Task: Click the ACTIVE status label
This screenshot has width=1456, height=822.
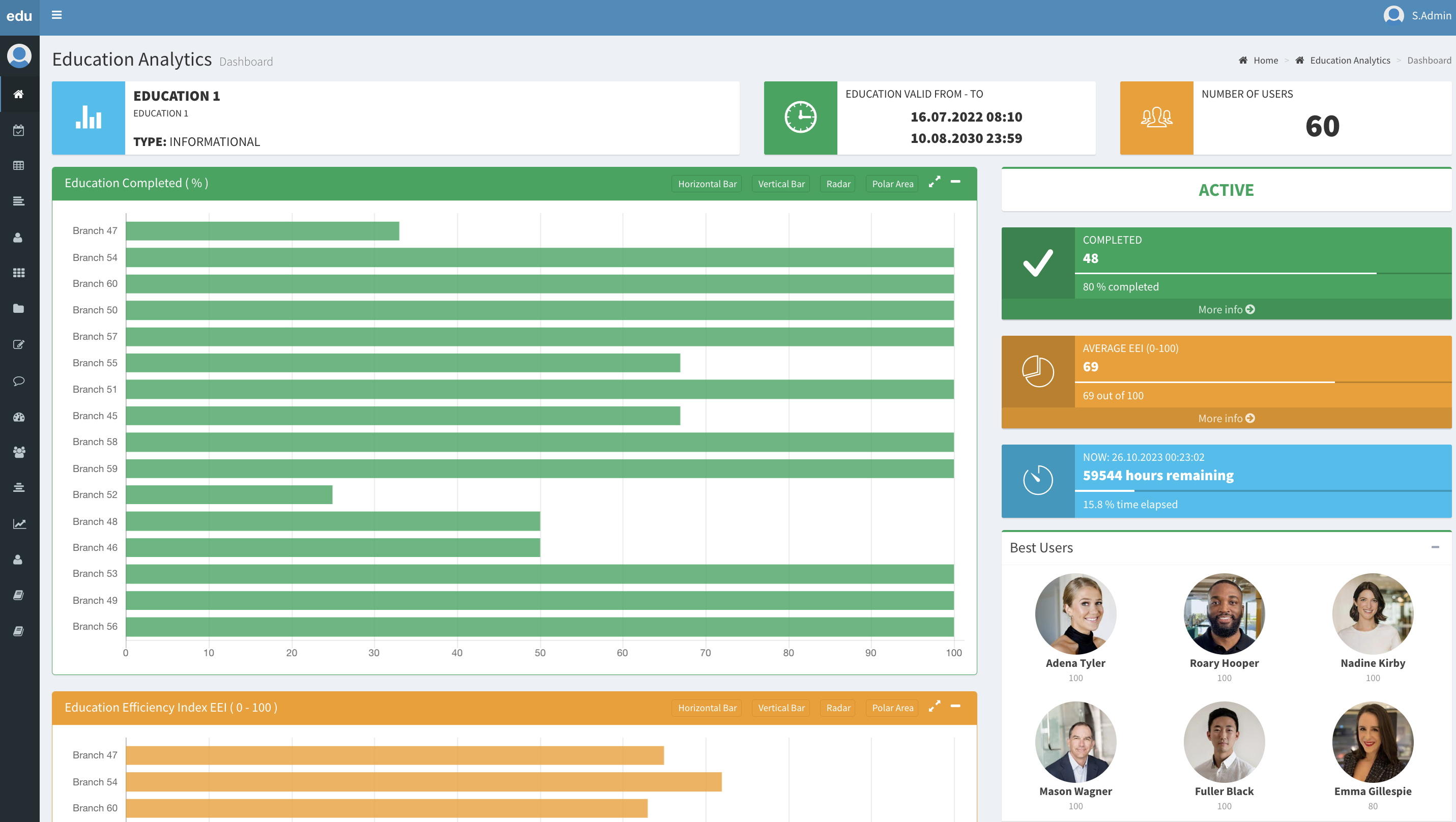Action: [x=1227, y=190]
